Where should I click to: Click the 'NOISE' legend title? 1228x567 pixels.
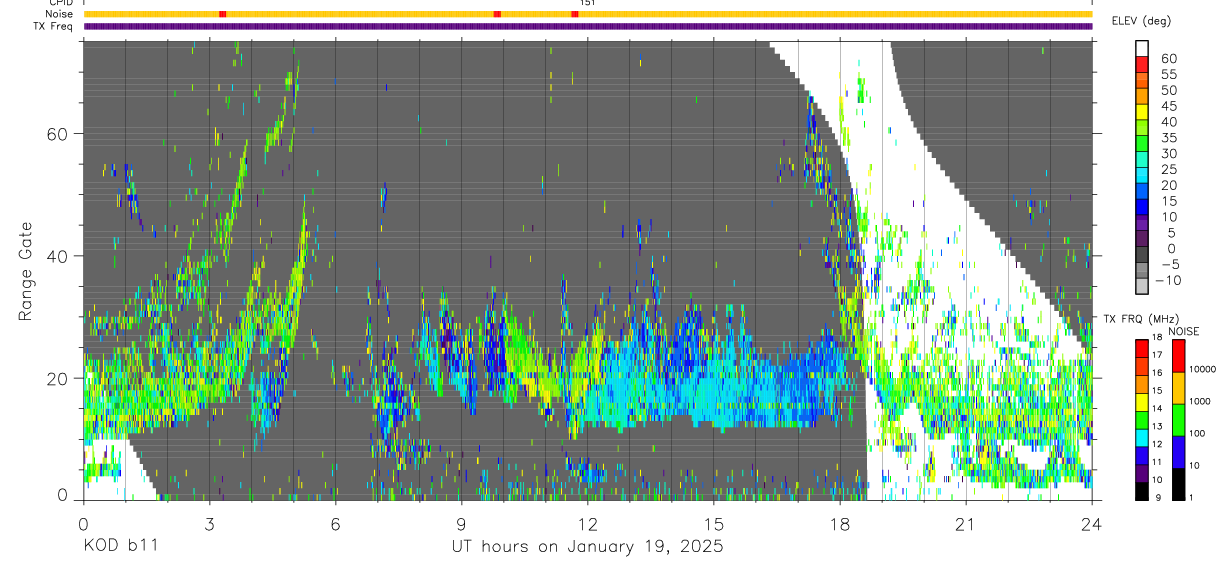[x=1182, y=331]
